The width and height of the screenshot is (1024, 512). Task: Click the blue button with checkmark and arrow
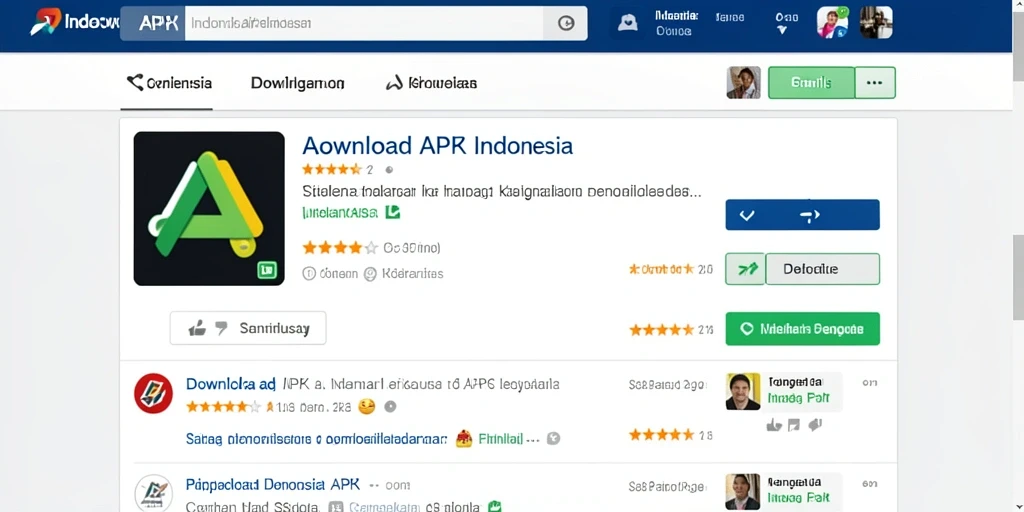[x=802, y=215]
